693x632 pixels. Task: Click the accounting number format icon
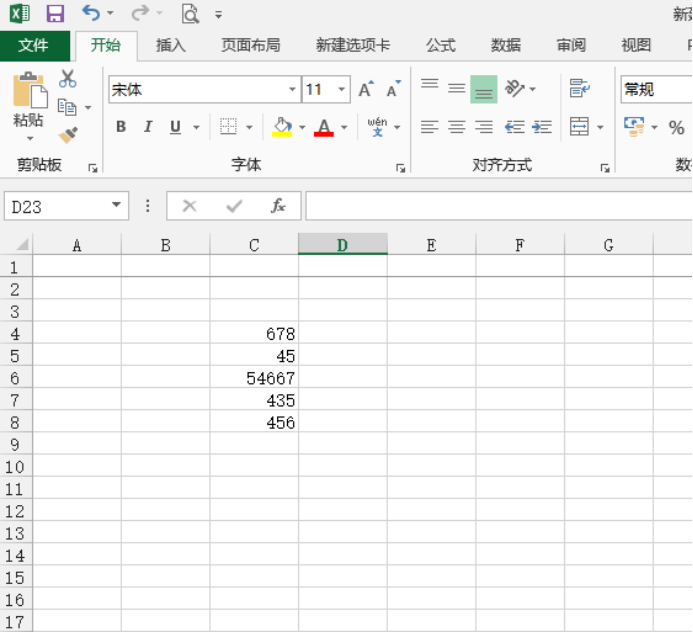634,127
